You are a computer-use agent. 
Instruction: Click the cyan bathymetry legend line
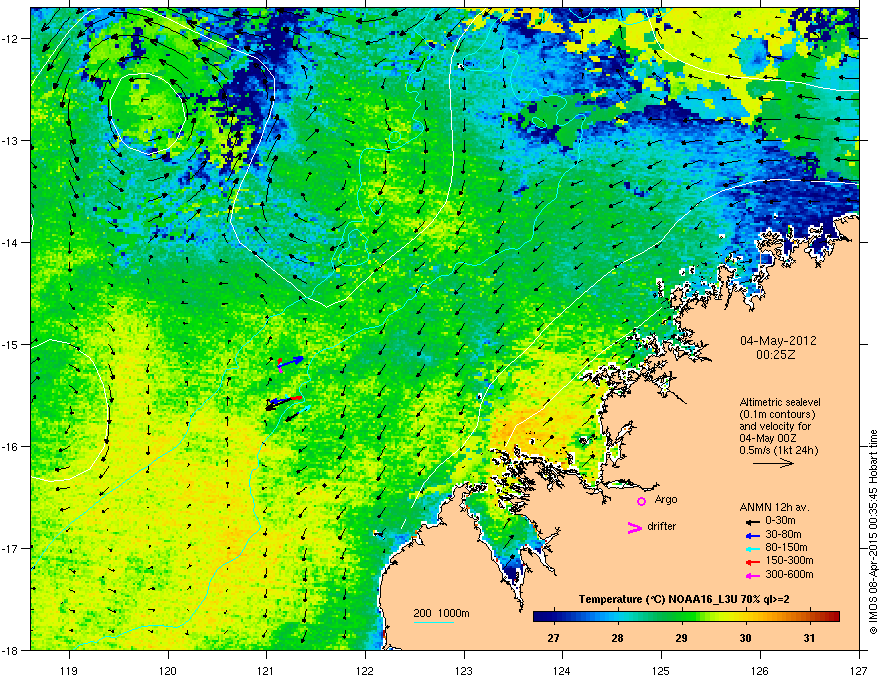[434, 622]
